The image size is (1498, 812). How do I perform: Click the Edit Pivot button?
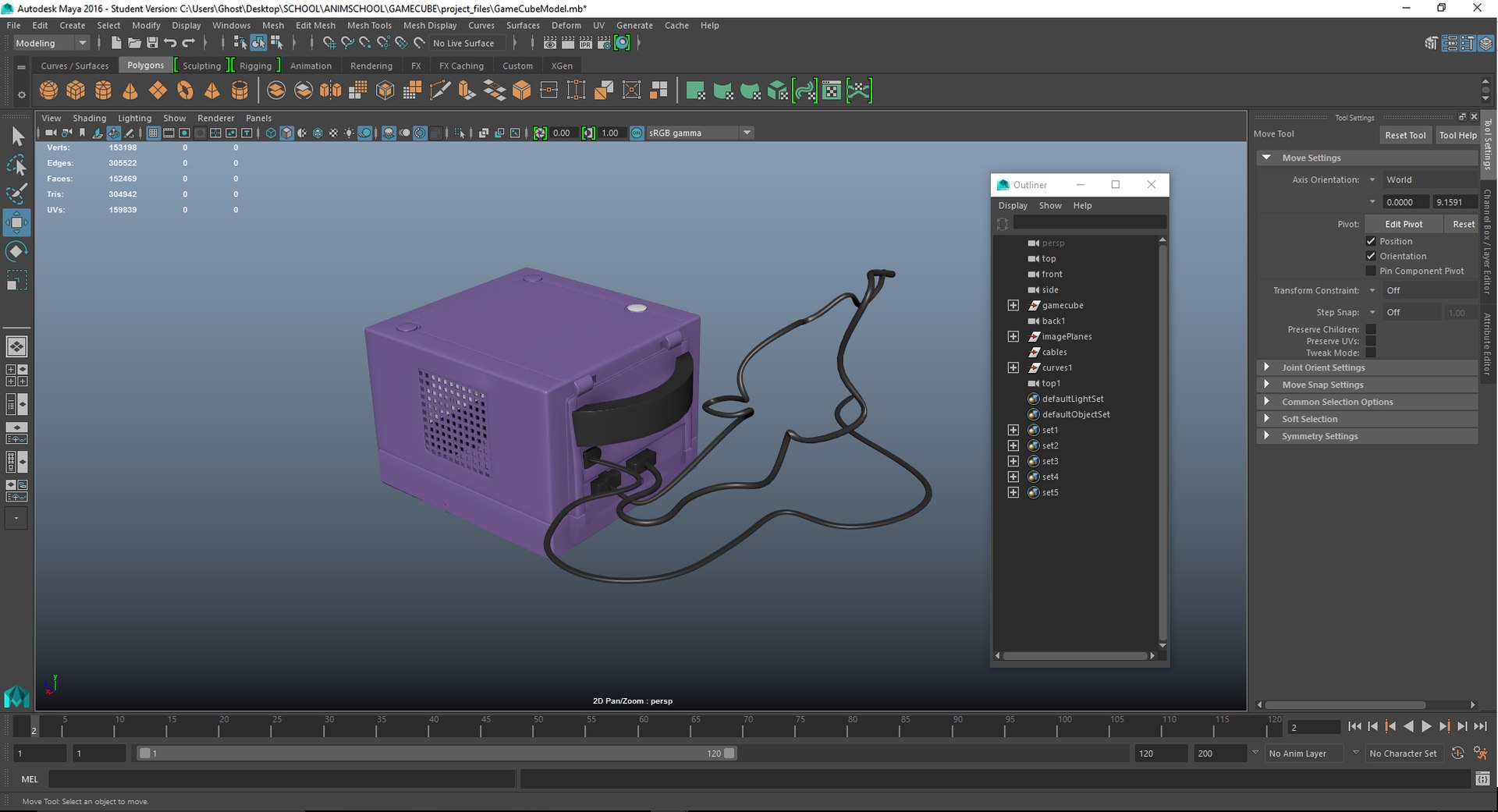click(x=1404, y=224)
